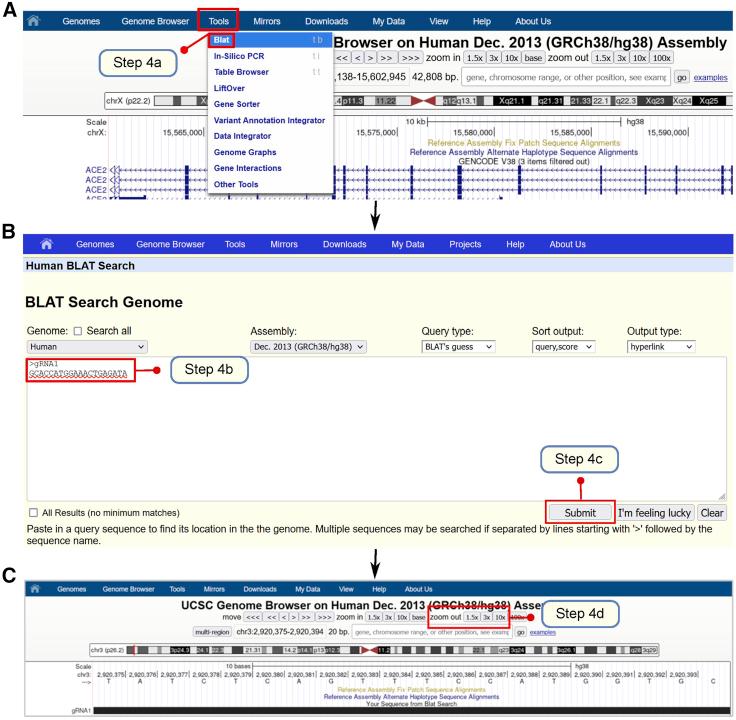Screen dimensions: 736x720
Task: Click the first ACE2 gene track label
Action: pos(96,170)
